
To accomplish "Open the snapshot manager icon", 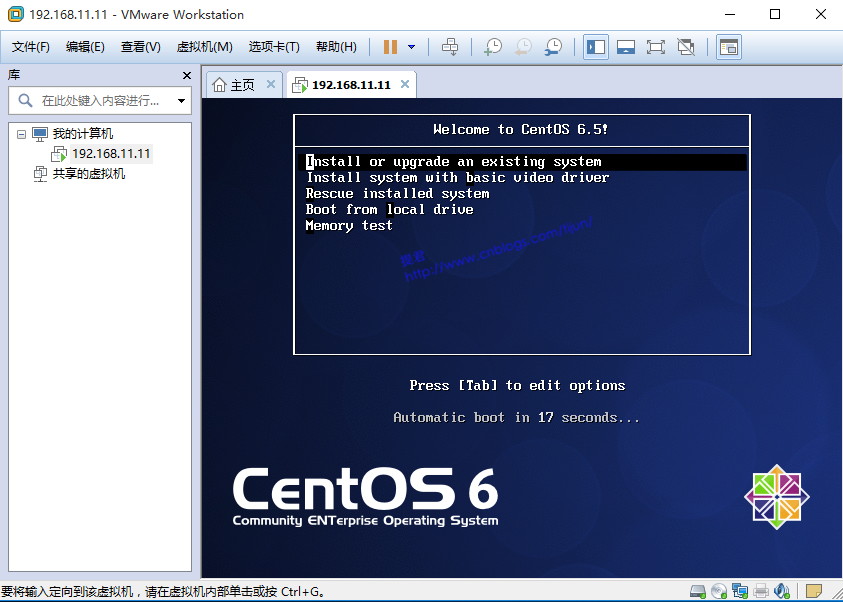I will (553, 47).
